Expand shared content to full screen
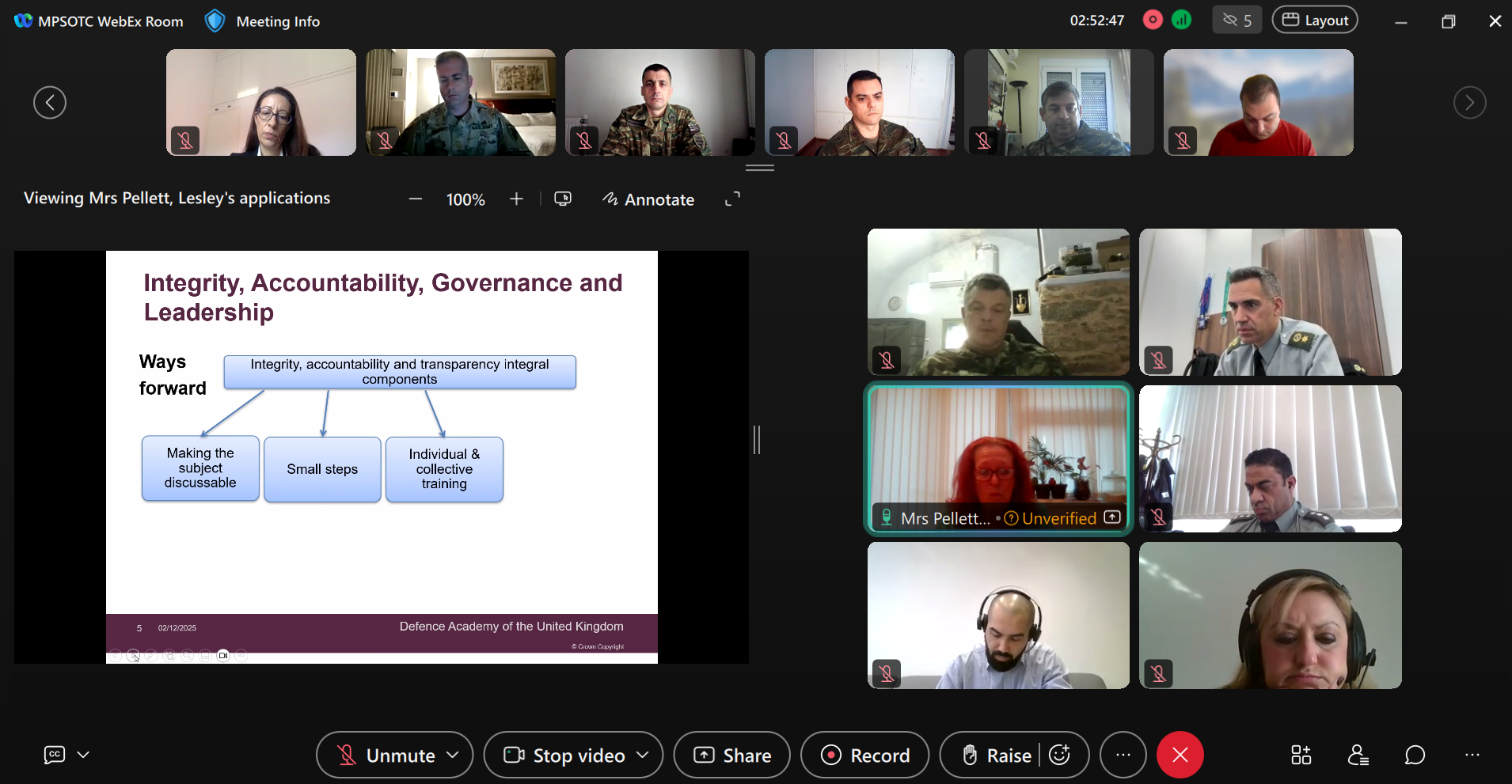Image resolution: width=1512 pixels, height=784 pixels. tap(732, 199)
